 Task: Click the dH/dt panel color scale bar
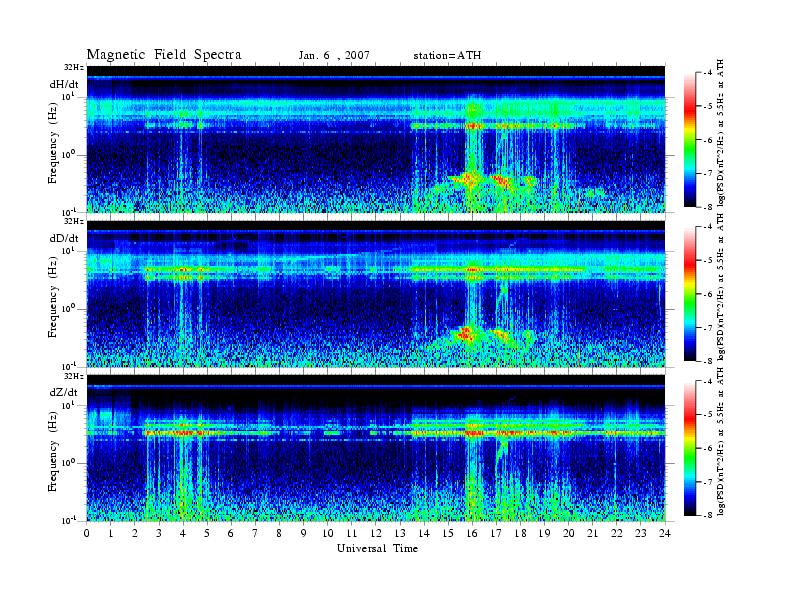coord(690,140)
